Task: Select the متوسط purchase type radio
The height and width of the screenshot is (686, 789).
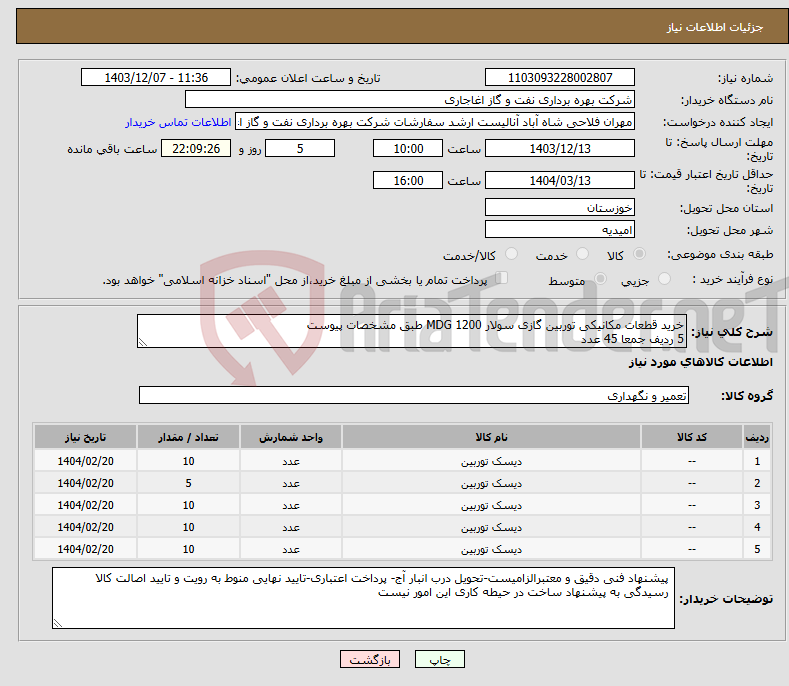Action: click(600, 278)
